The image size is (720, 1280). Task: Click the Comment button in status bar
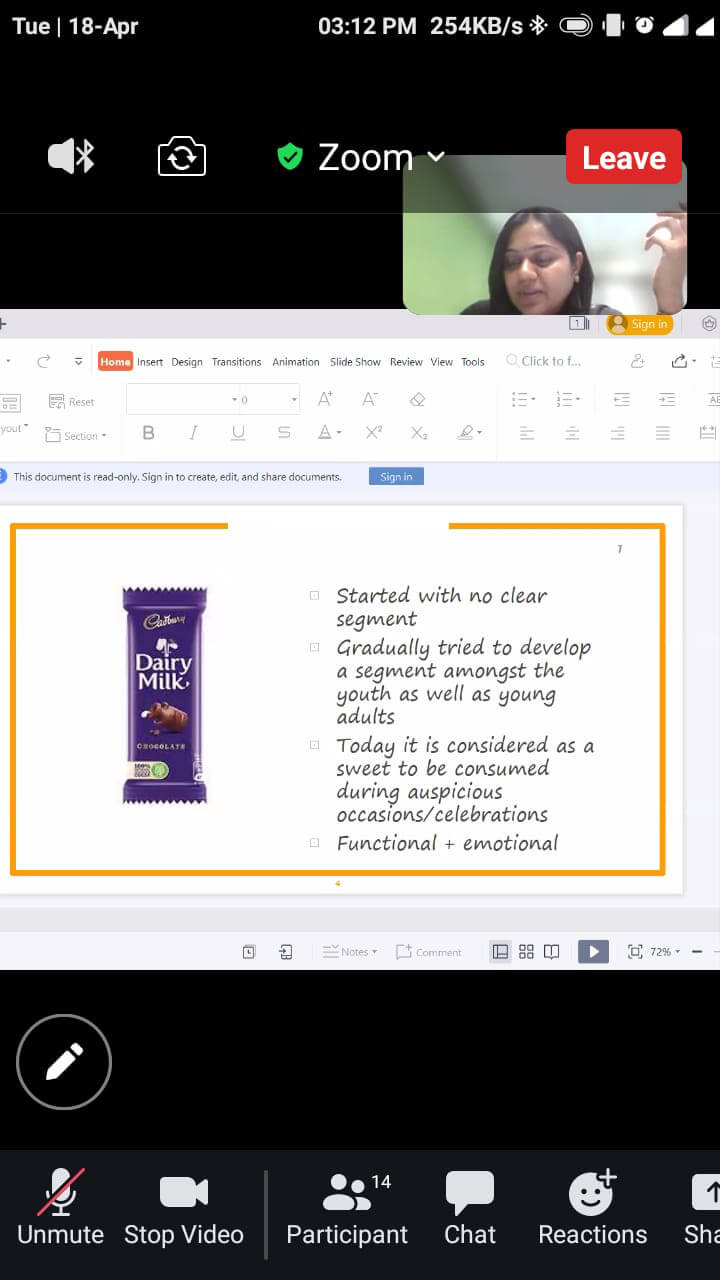click(429, 952)
